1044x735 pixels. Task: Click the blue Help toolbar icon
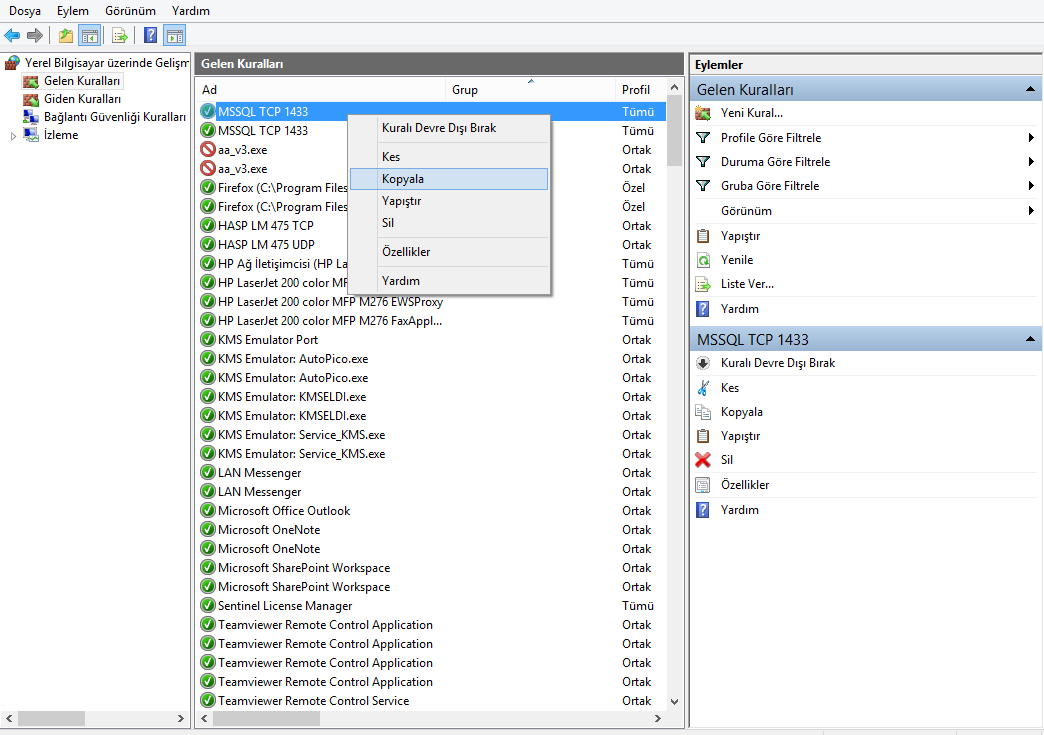click(x=151, y=36)
